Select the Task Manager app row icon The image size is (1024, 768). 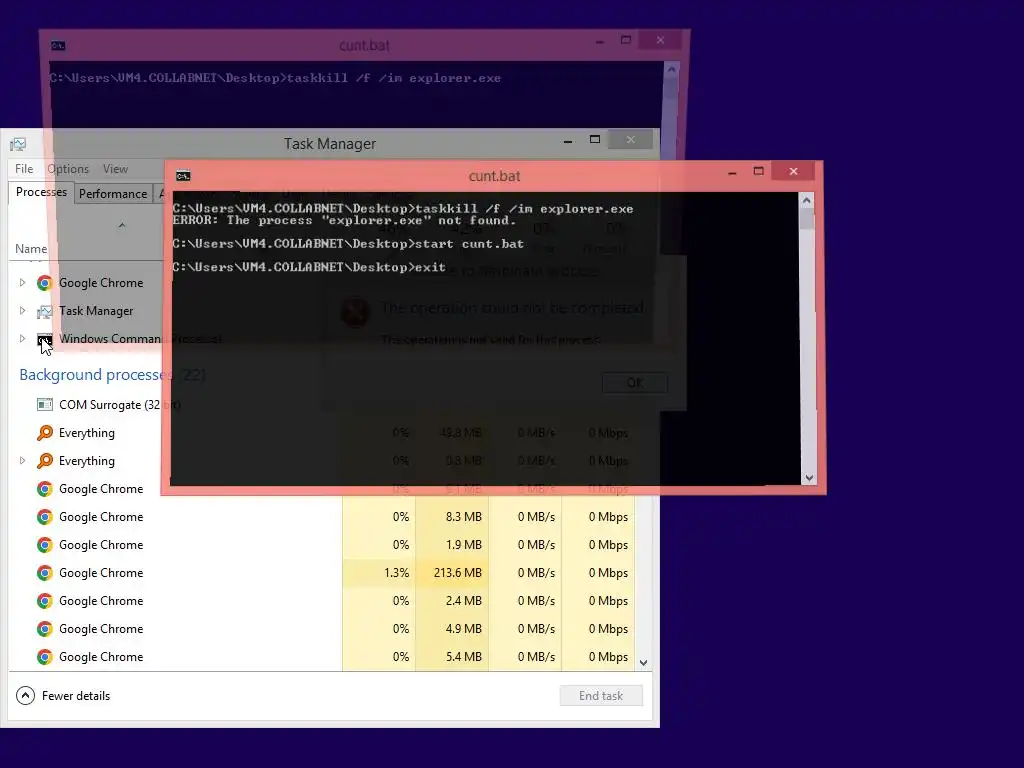[44, 311]
